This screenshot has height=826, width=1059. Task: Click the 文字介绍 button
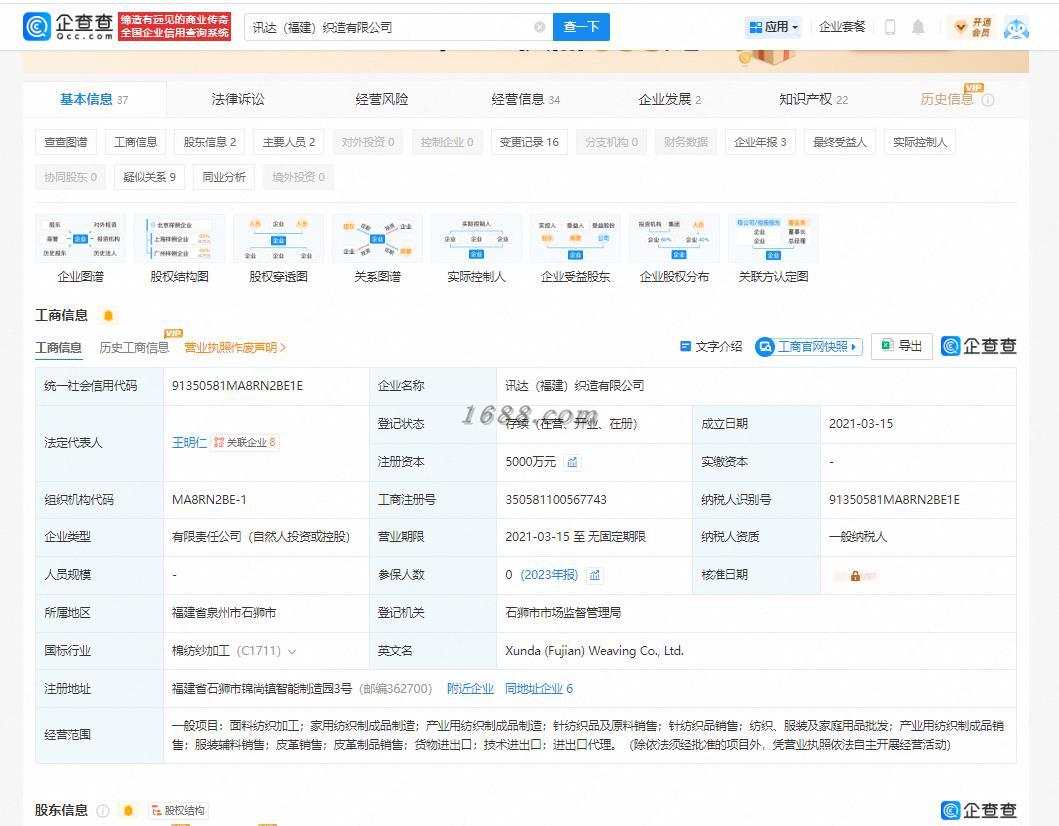[711, 346]
